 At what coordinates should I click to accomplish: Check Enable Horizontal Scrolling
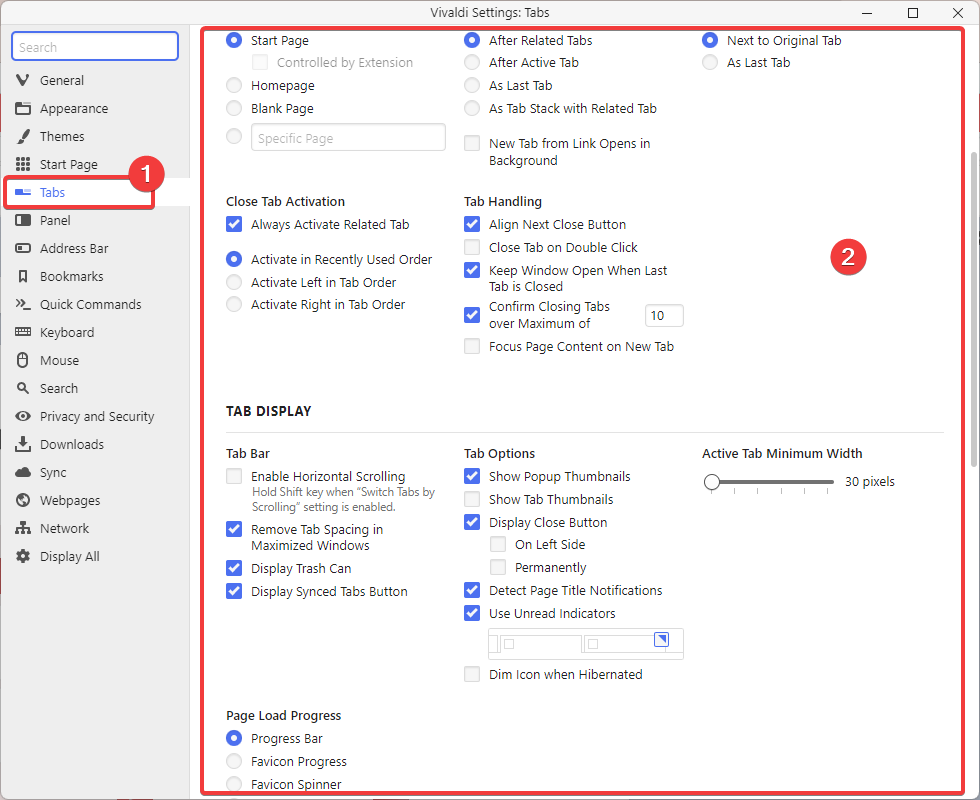pyautogui.click(x=234, y=476)
